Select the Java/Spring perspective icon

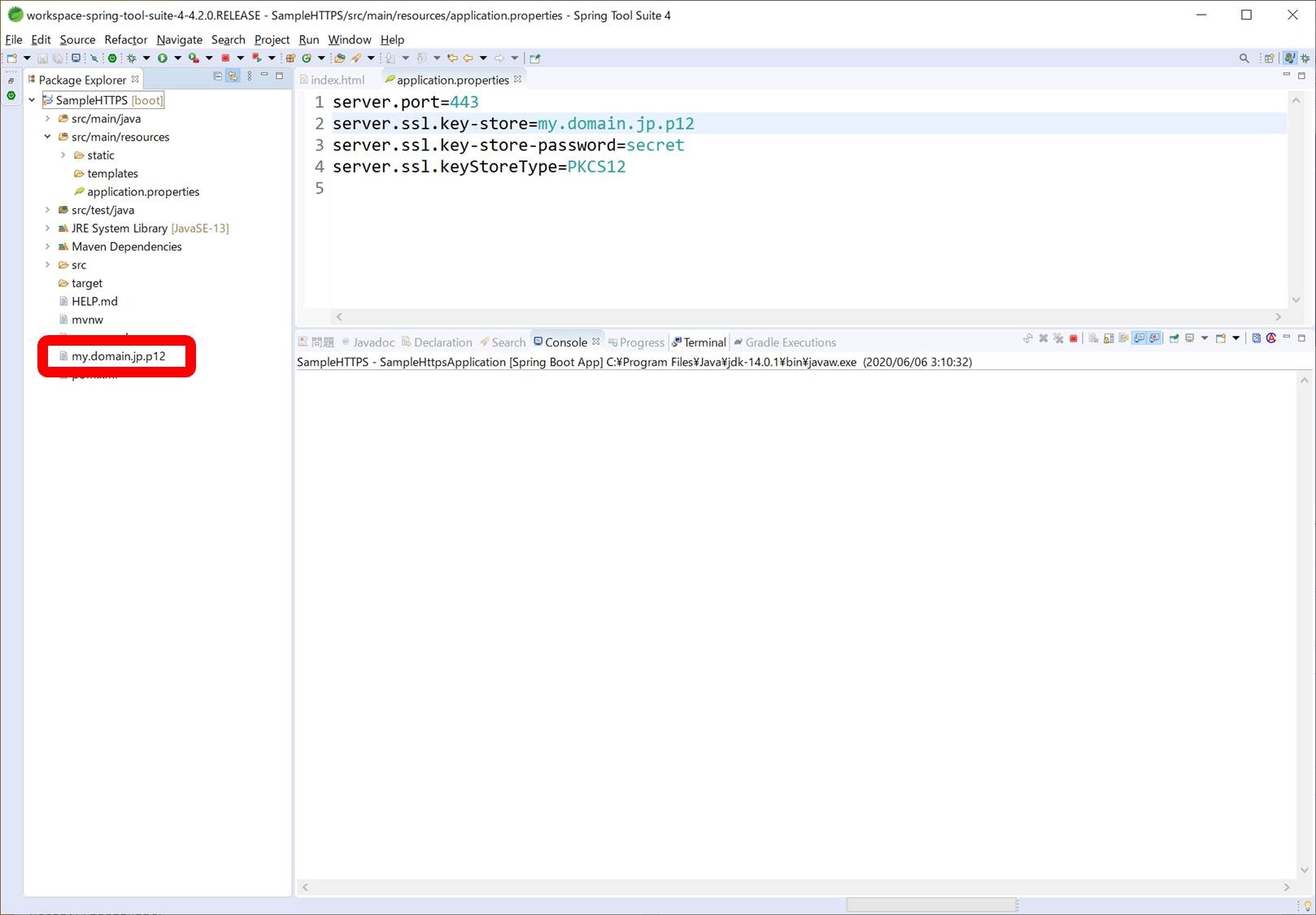[1290, 59]
